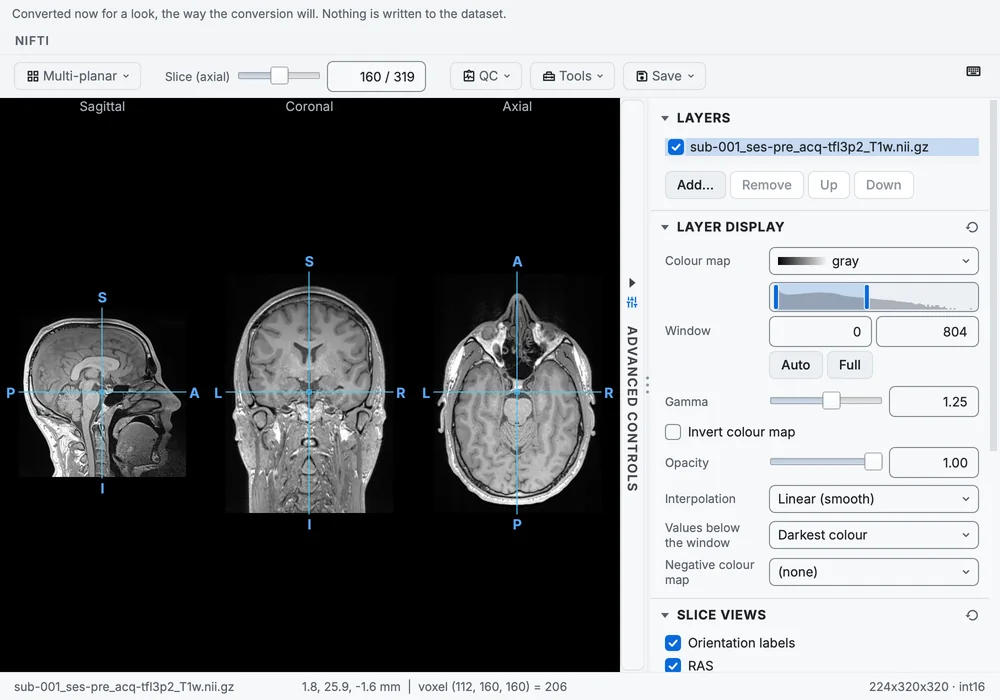The height and width of the screenshot is (700, 1000).
Task: Click the Slice (axial) label
Action: 197,77
